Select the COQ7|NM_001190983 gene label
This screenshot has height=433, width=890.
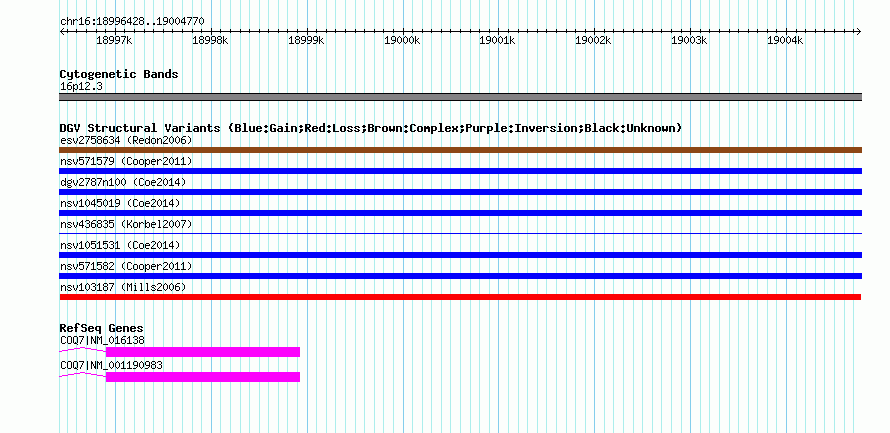pyautogui.click(x=111, y=365)
